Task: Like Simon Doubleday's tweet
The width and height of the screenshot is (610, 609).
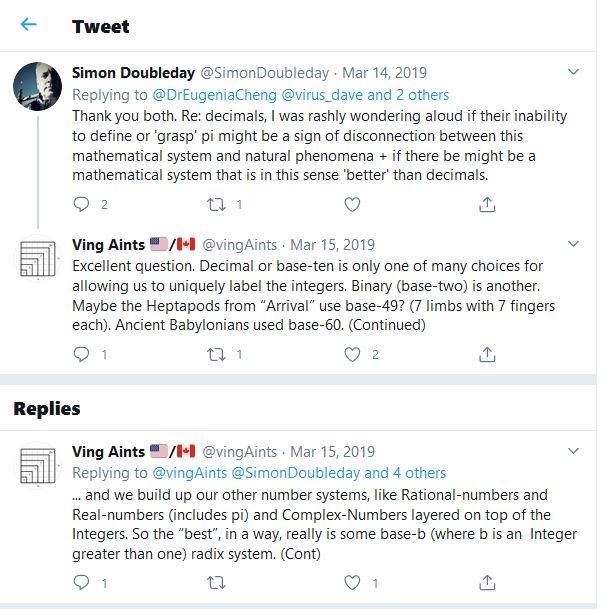Action: click(352, 204)
